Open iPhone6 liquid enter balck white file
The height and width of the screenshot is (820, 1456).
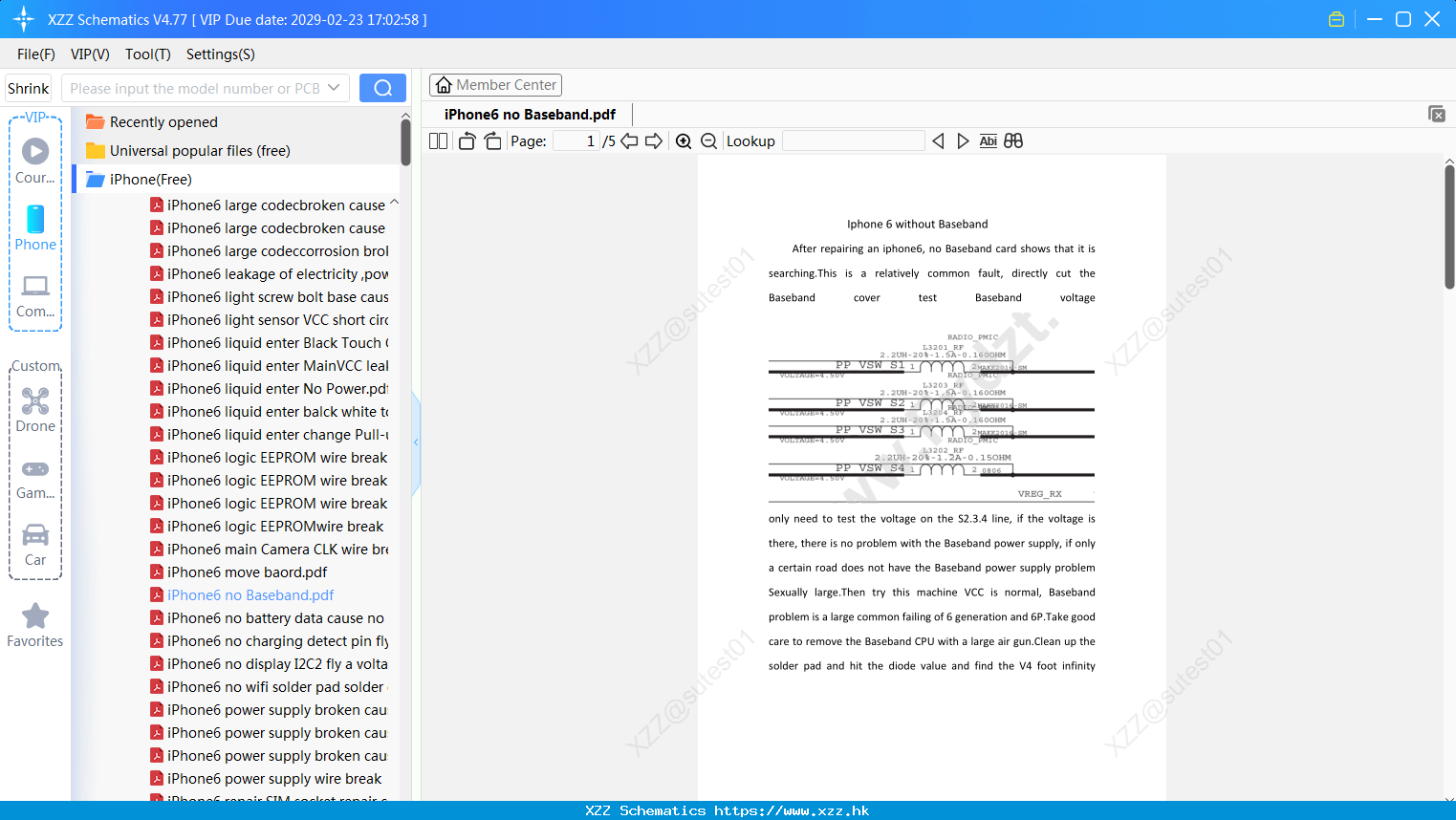[x=270, y=412]
